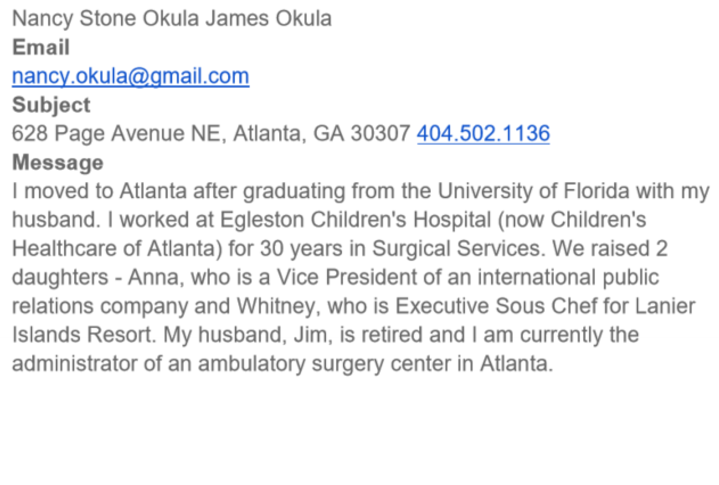This screenshot has height=485, width=719.
Task: Click the words 'Surgical Services'
Action: 456,248
